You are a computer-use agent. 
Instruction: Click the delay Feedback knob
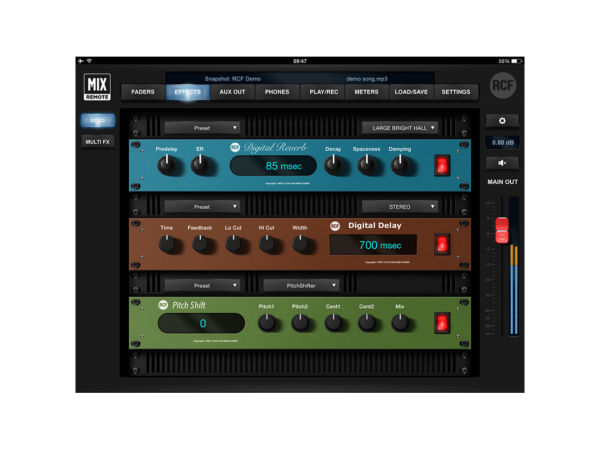pyautogui.click(x=200, y=244)
